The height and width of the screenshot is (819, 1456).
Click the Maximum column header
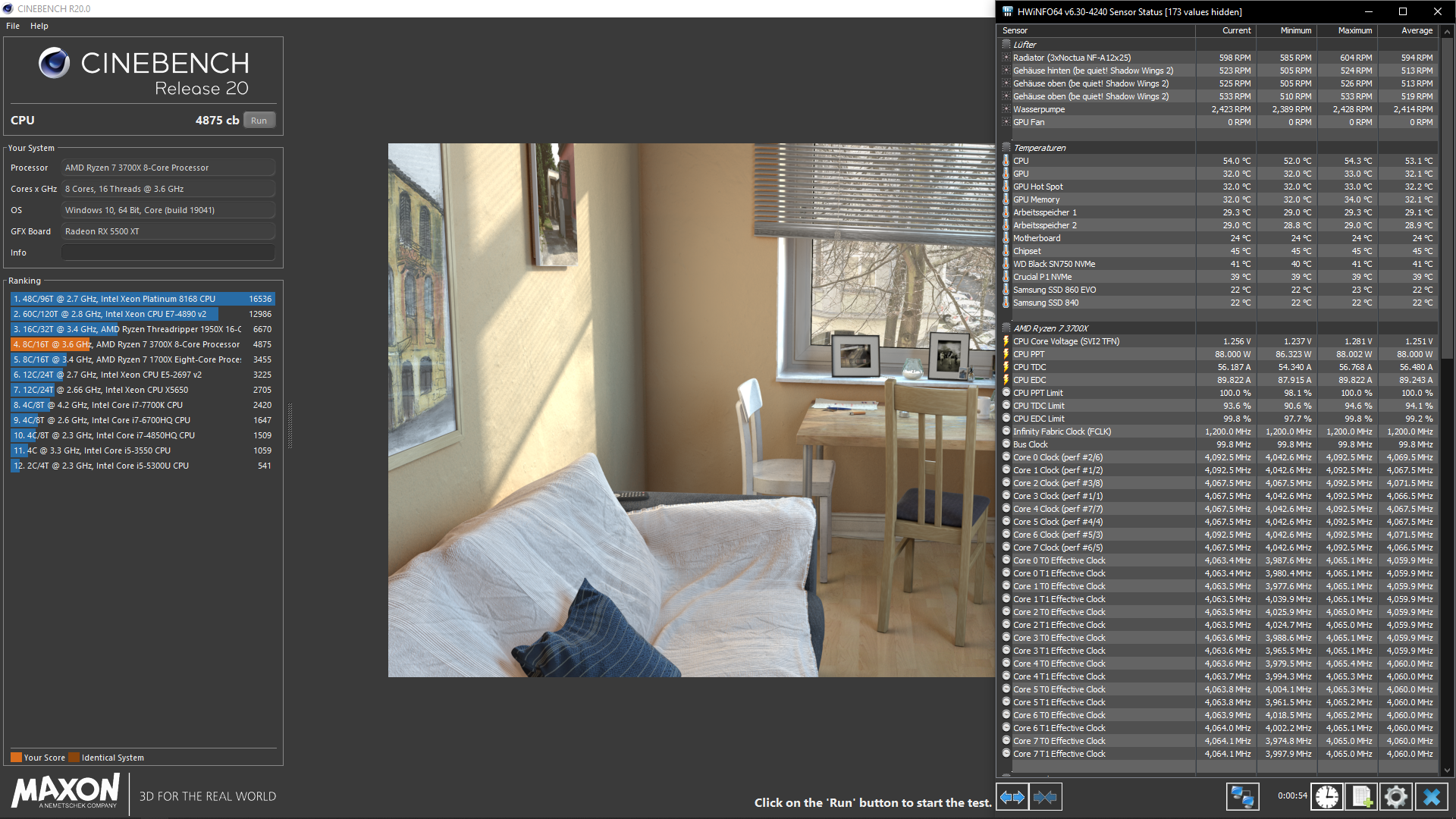coord(1354,30)
